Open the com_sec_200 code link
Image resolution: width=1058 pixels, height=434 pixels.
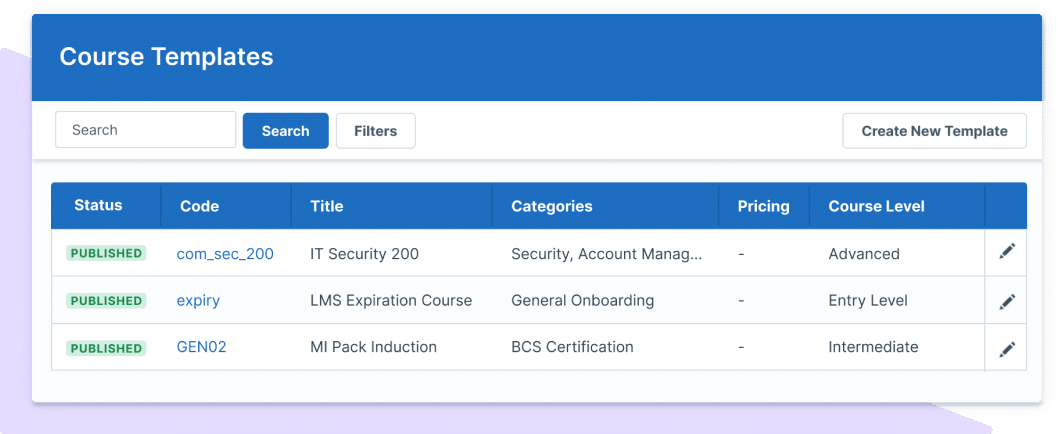coord(225,254)
